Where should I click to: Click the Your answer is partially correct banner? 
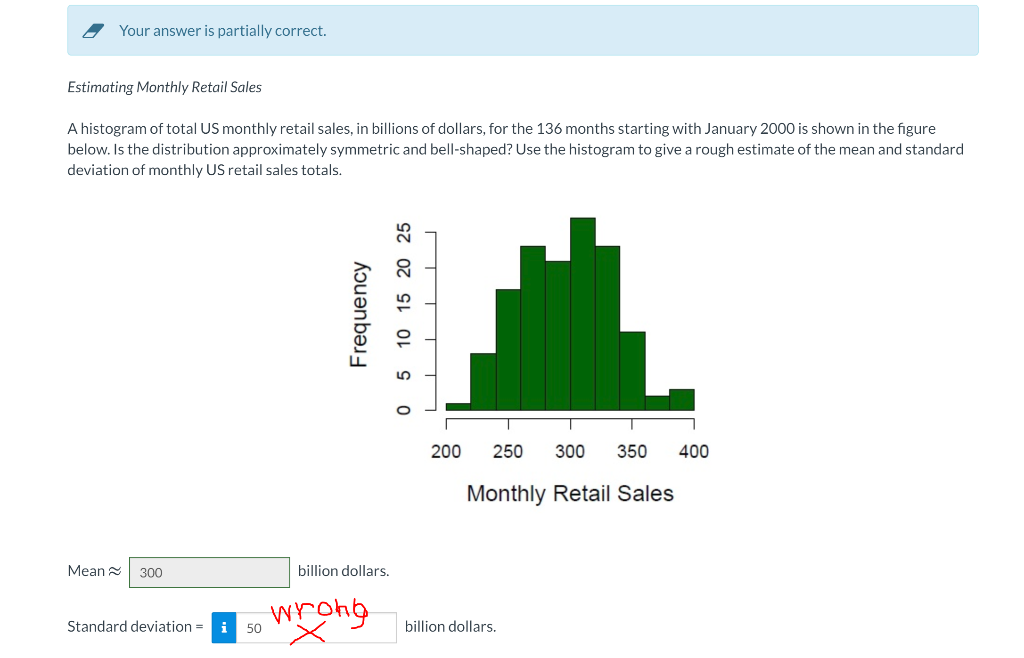pos(222,31)
